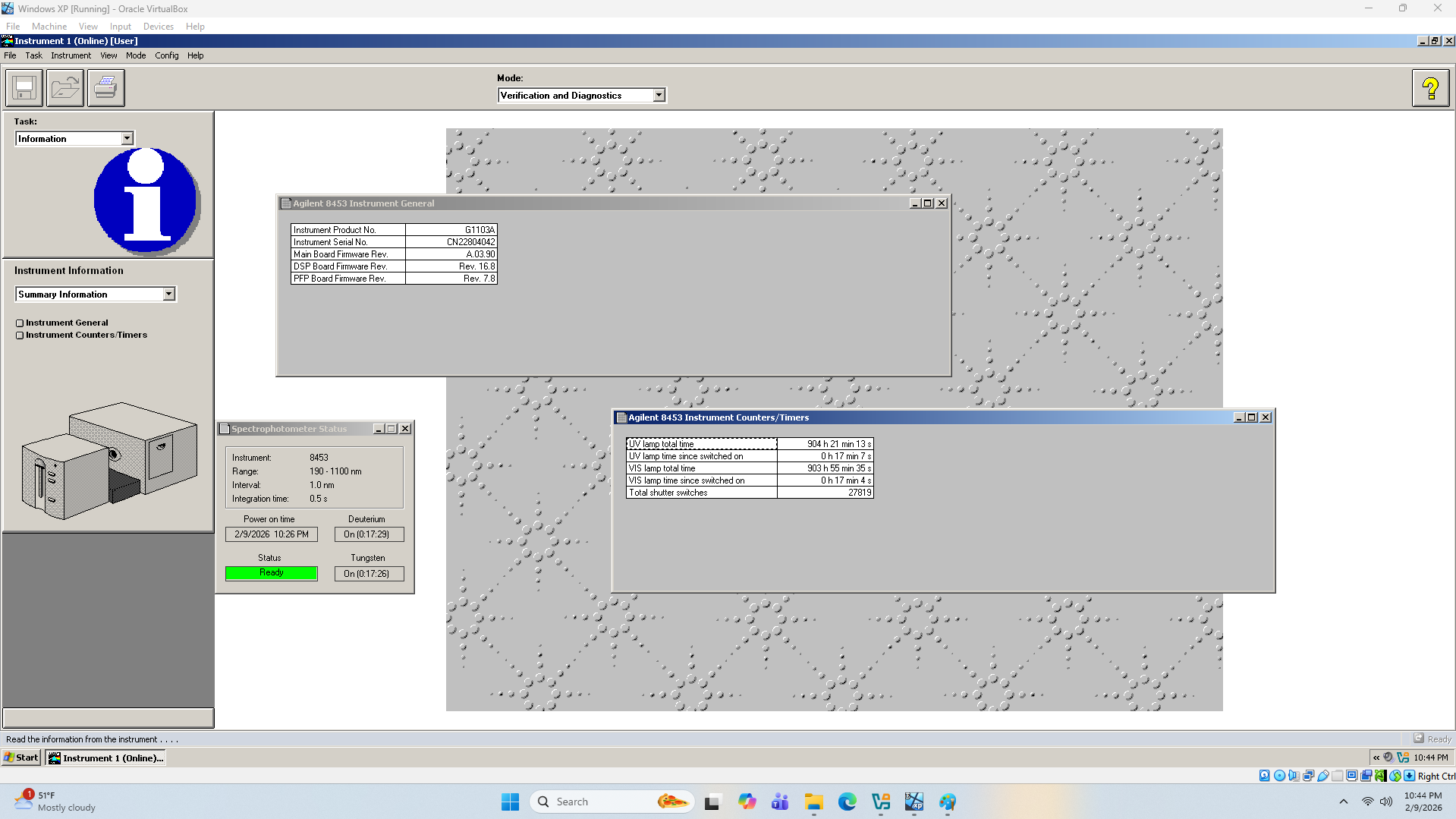Open File Explorer from host taskbar
Viewport: 1456px width, 819px height.
813,802
